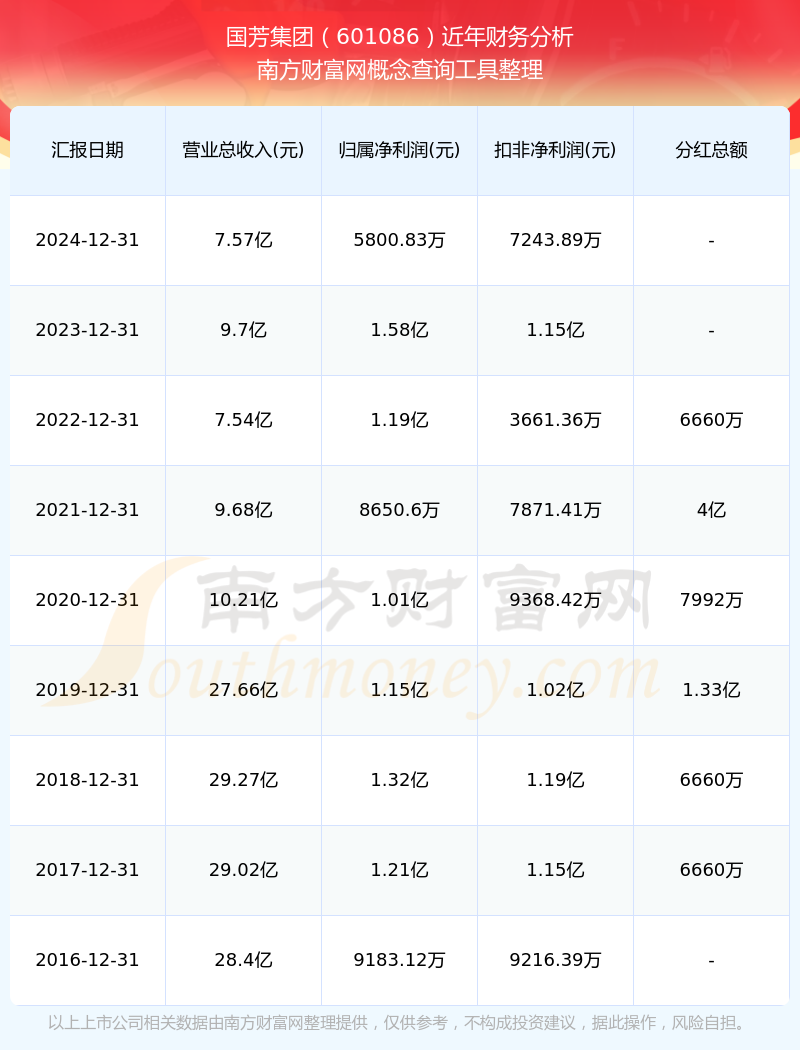The width and height of the screenshot is (800, 1050).
Task: Select dividend 6660万 in 2018-12-31 row
Action: pos(712,780)
